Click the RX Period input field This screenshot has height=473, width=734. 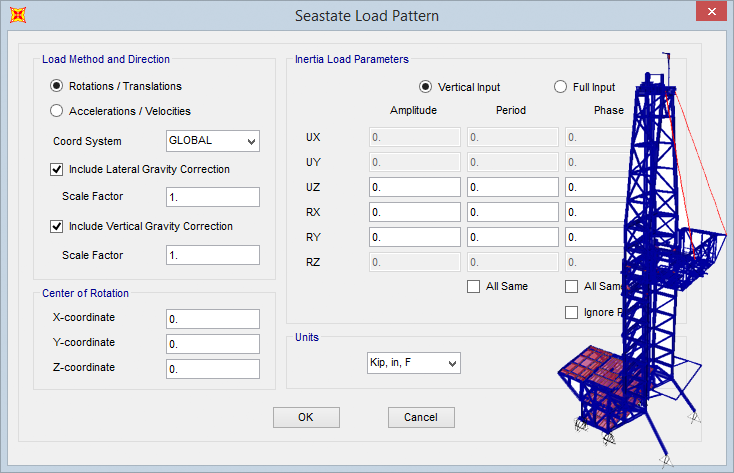[512, 212]
